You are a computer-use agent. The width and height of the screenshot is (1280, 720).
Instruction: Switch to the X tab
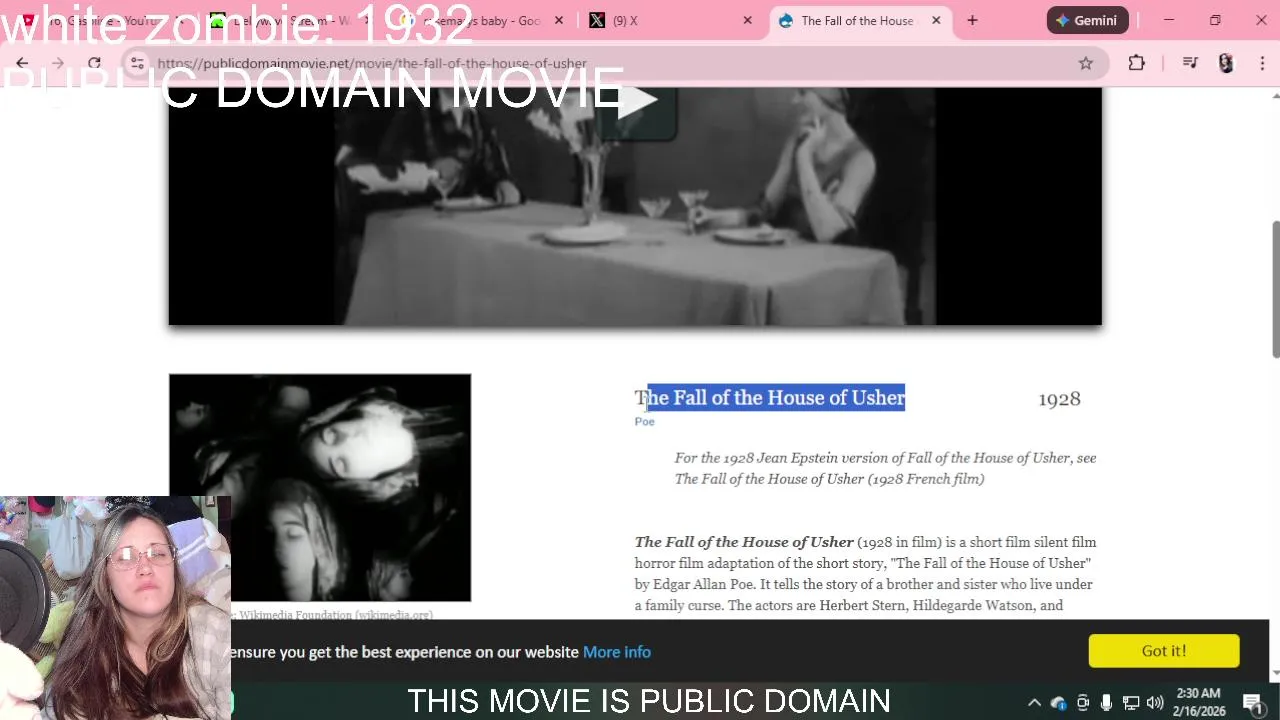(x=670, y=20)
